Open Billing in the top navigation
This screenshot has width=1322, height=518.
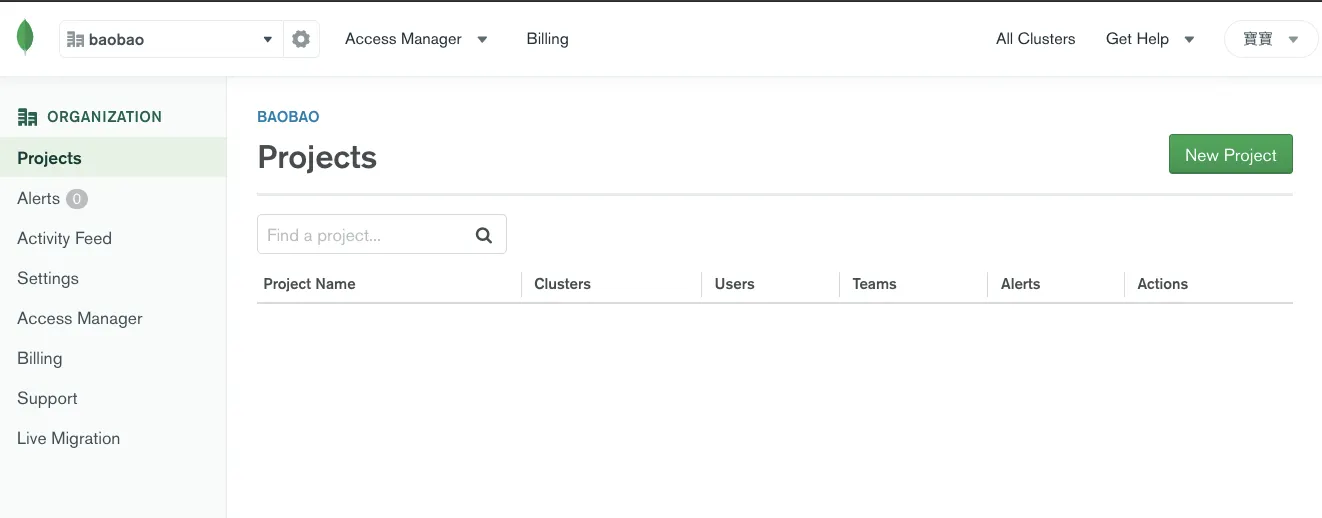(547, 39)
